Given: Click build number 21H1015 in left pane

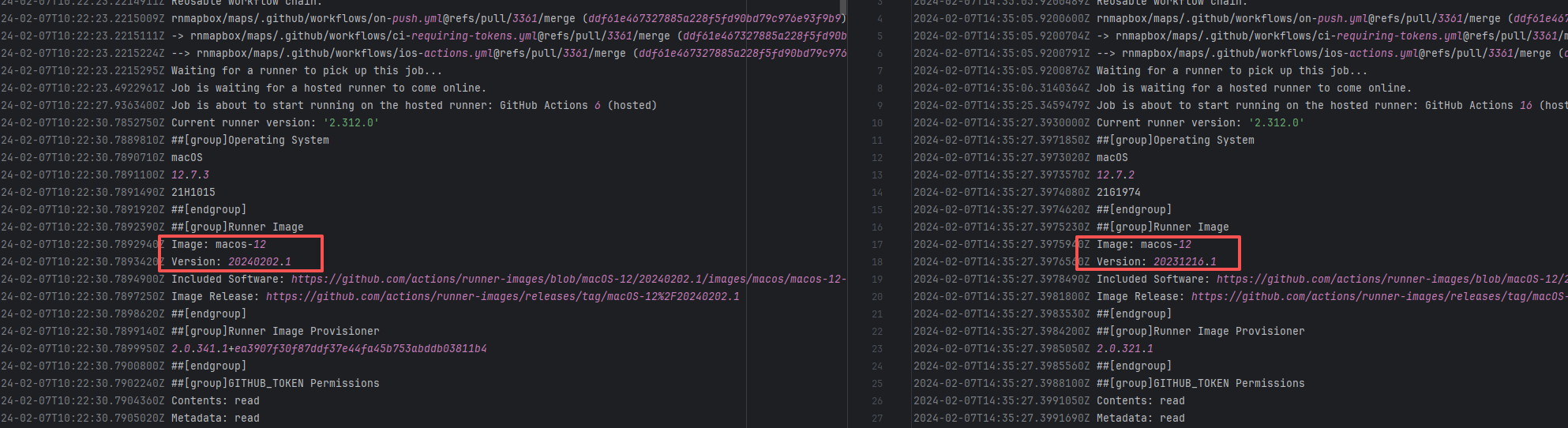Looking at the screenshot, I should tap(193, 193).
